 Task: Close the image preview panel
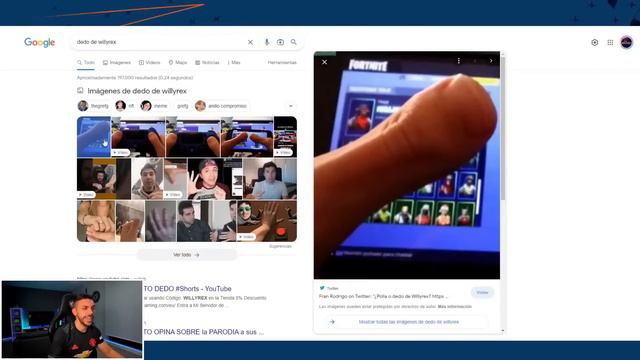(324, 62)
